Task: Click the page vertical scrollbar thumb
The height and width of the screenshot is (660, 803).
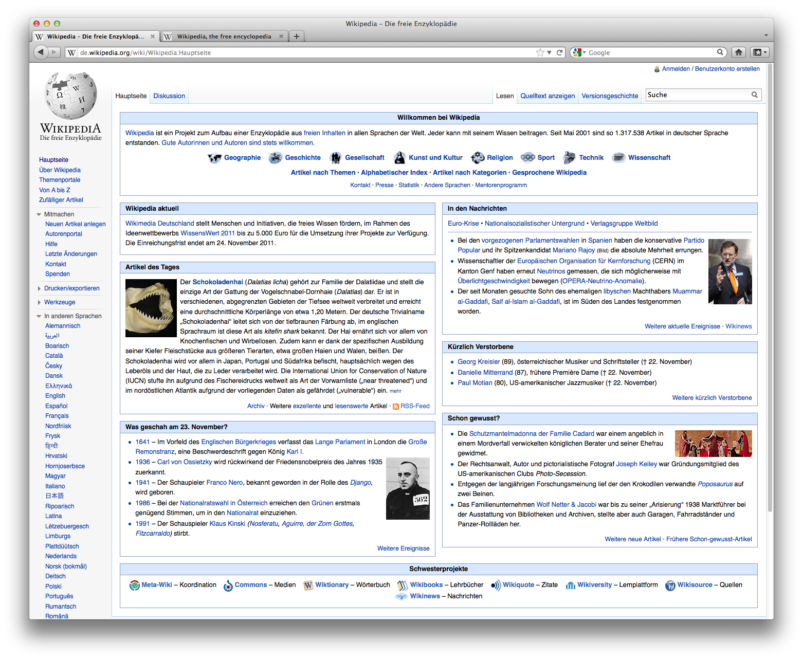Action: 770,287
